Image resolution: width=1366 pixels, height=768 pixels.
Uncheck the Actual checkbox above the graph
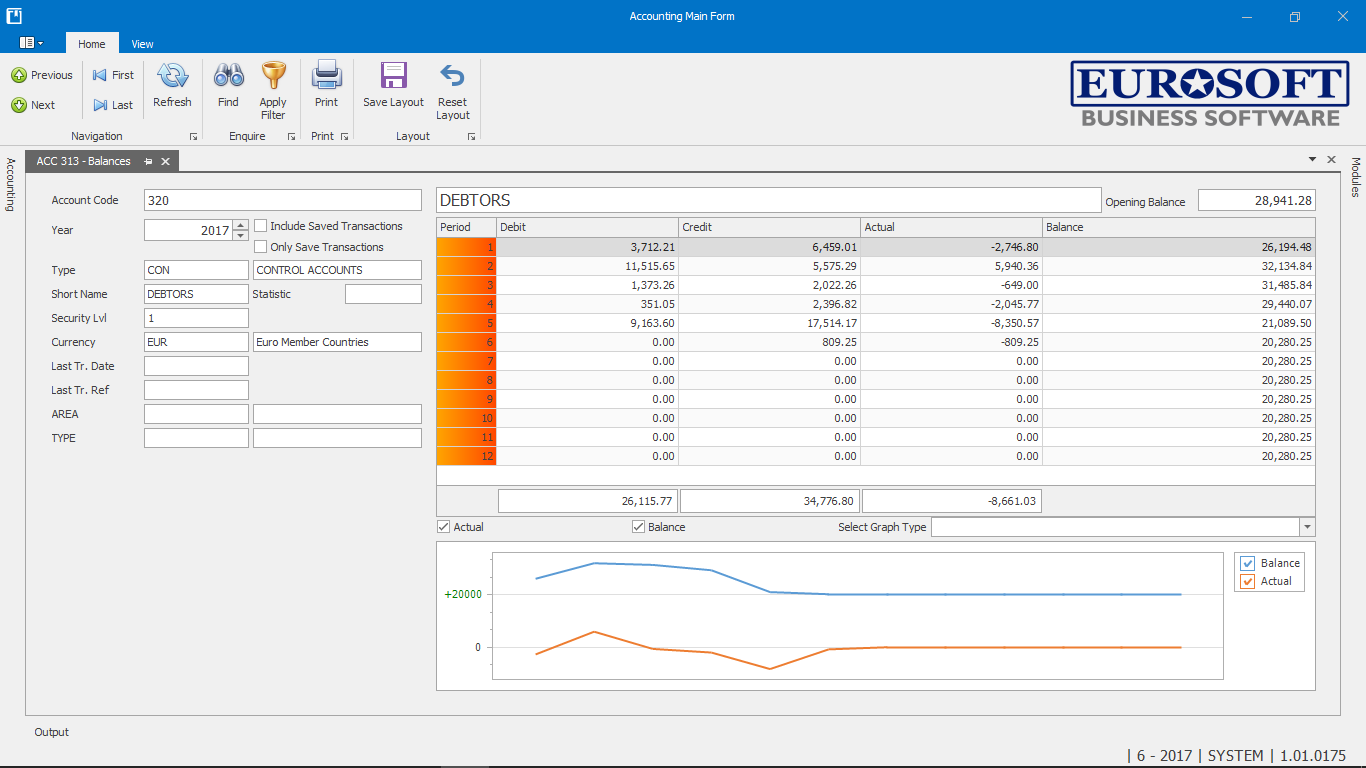click(x=444, y=527)
